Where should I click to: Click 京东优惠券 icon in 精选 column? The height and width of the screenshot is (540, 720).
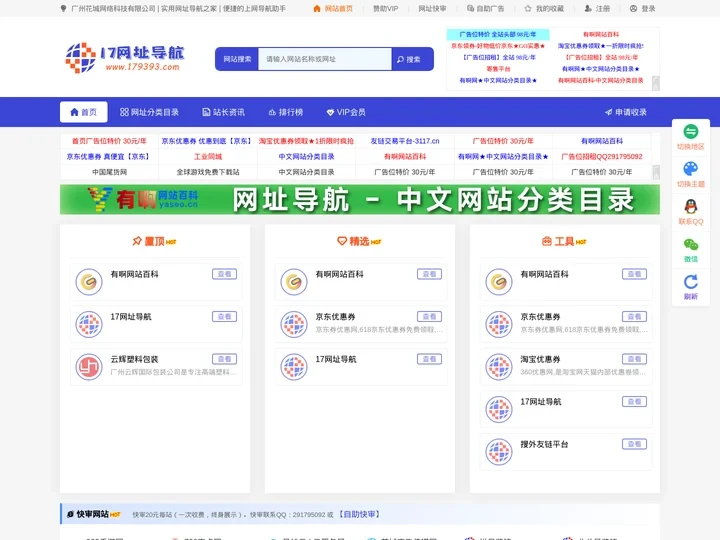point(294,324)
